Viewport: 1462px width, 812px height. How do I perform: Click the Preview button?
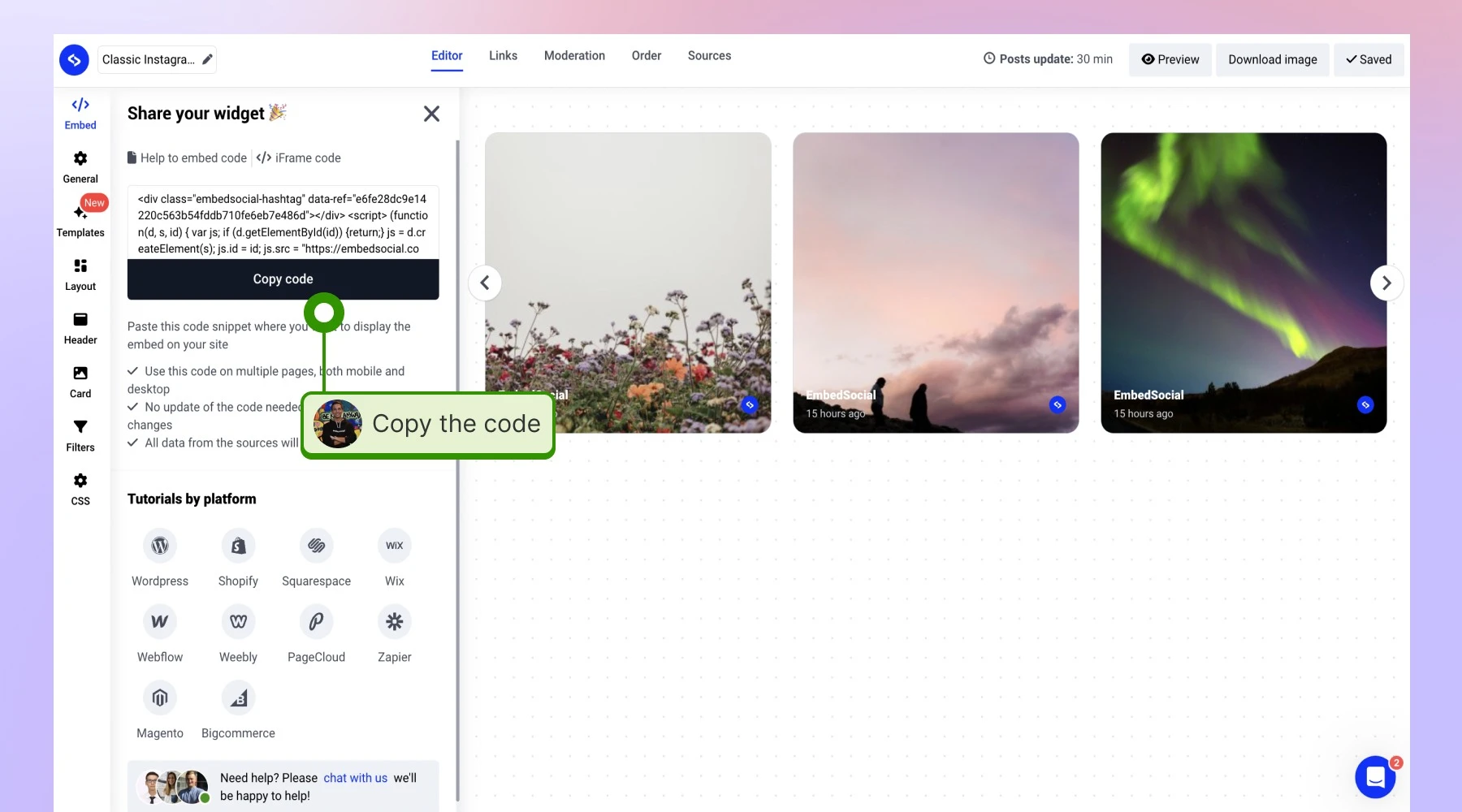tap(1170, 59)
